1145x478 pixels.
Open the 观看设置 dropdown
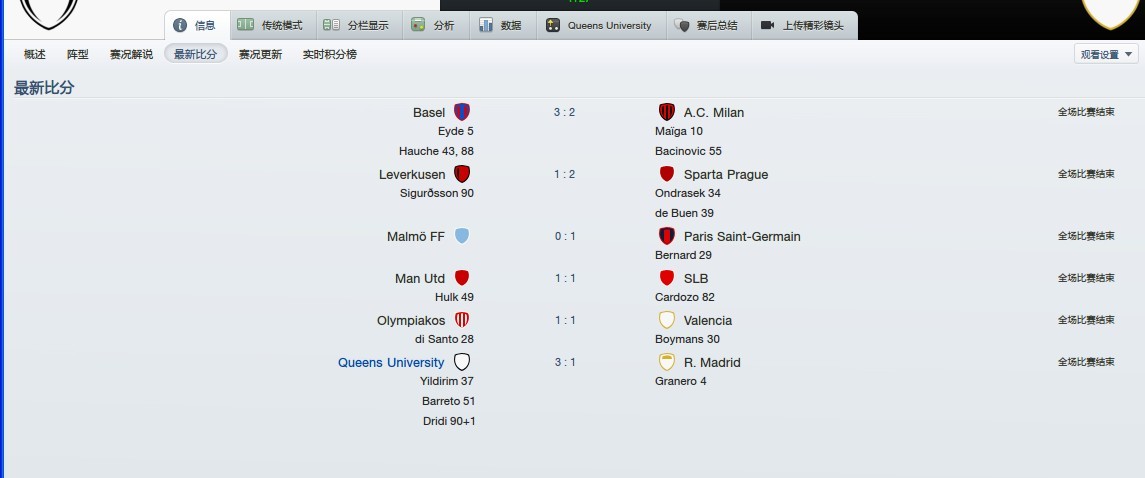pos(1106,55)
